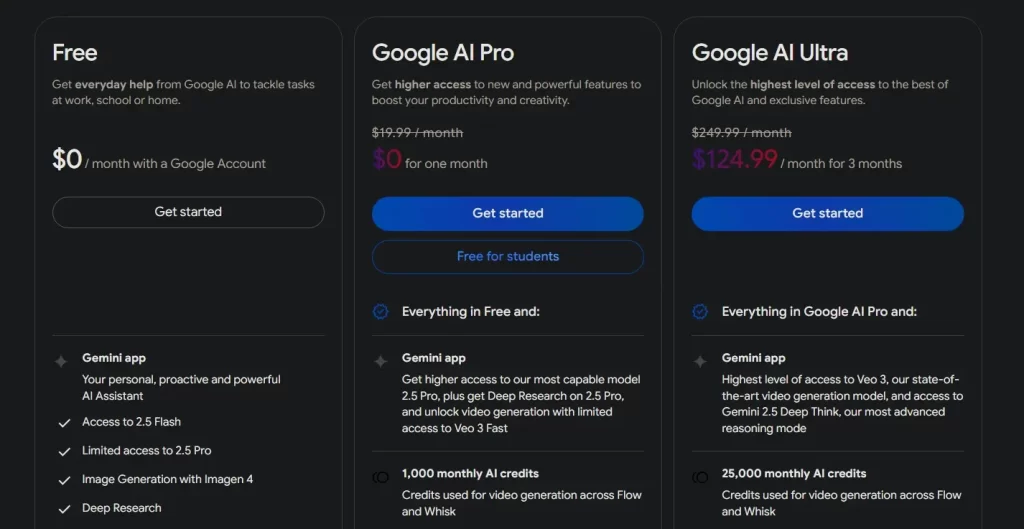Open the Free for students offer
This screenshot has height=529, width=1024.
point(507,257)
